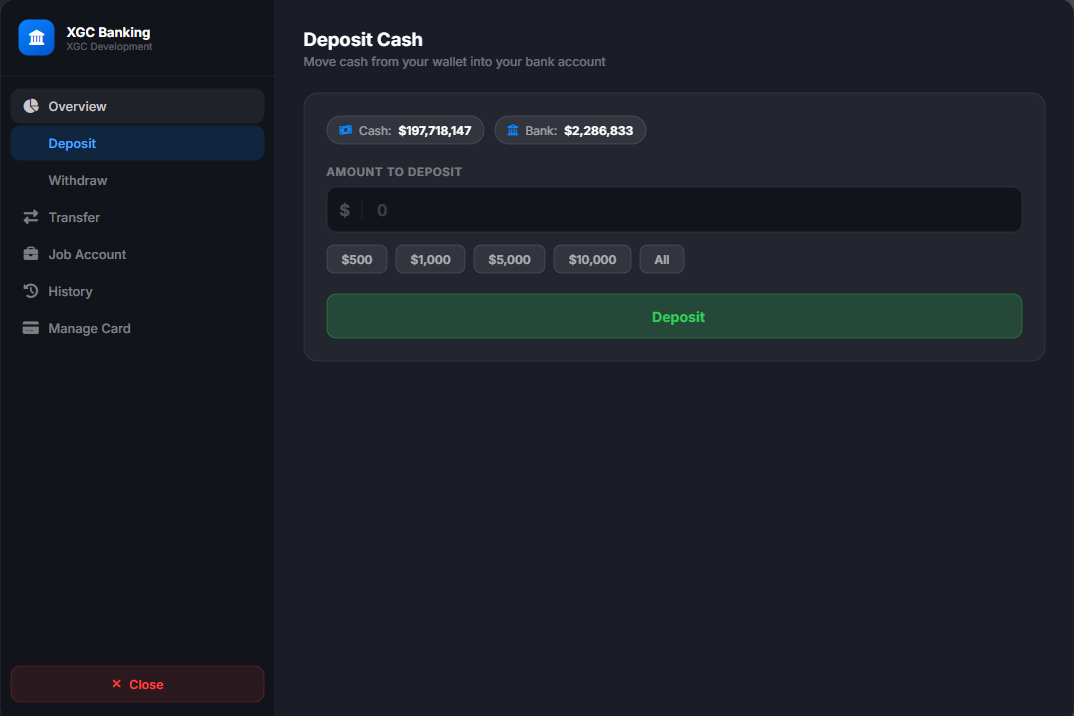
Task: Click the green Deposit button
Action: (674, 317)
